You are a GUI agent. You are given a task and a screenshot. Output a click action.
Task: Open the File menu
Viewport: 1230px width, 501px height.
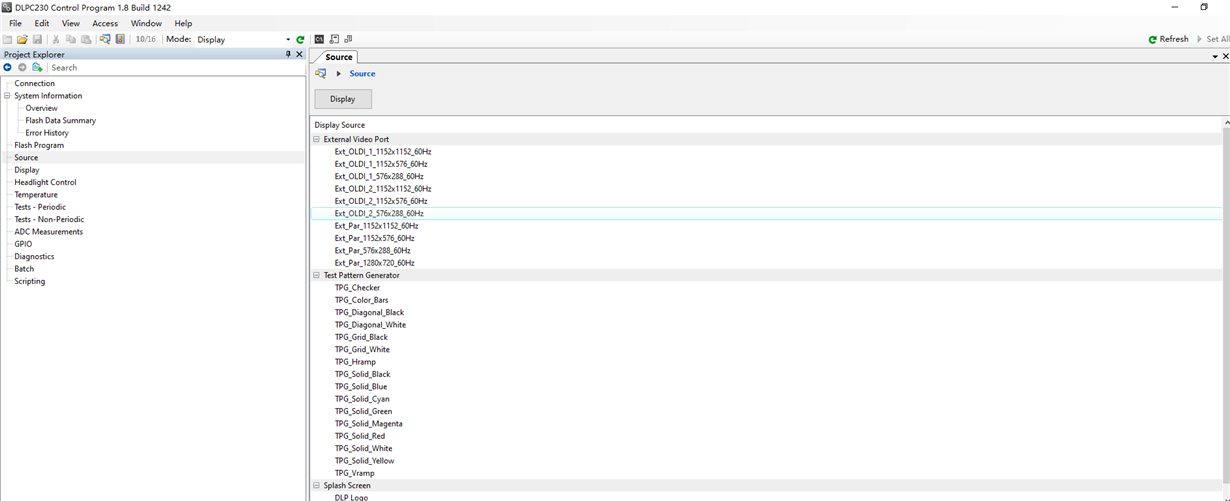[x=15, y=23]
